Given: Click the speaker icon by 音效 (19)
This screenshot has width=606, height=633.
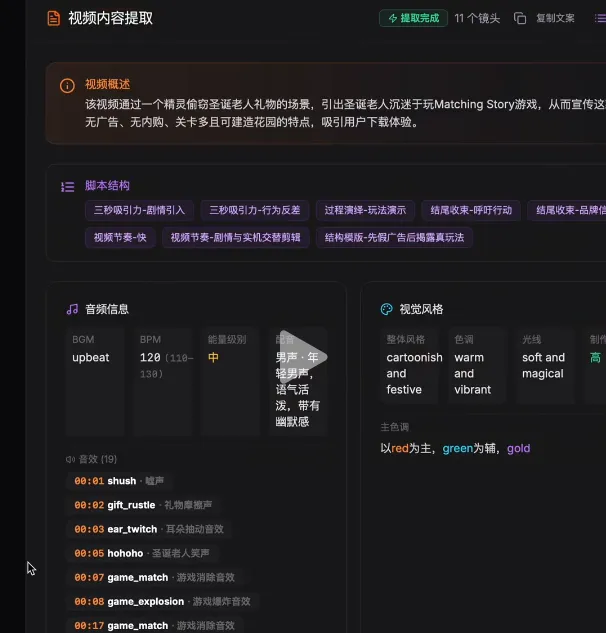Looking at the screenshot, I should (x=70, y=459).
